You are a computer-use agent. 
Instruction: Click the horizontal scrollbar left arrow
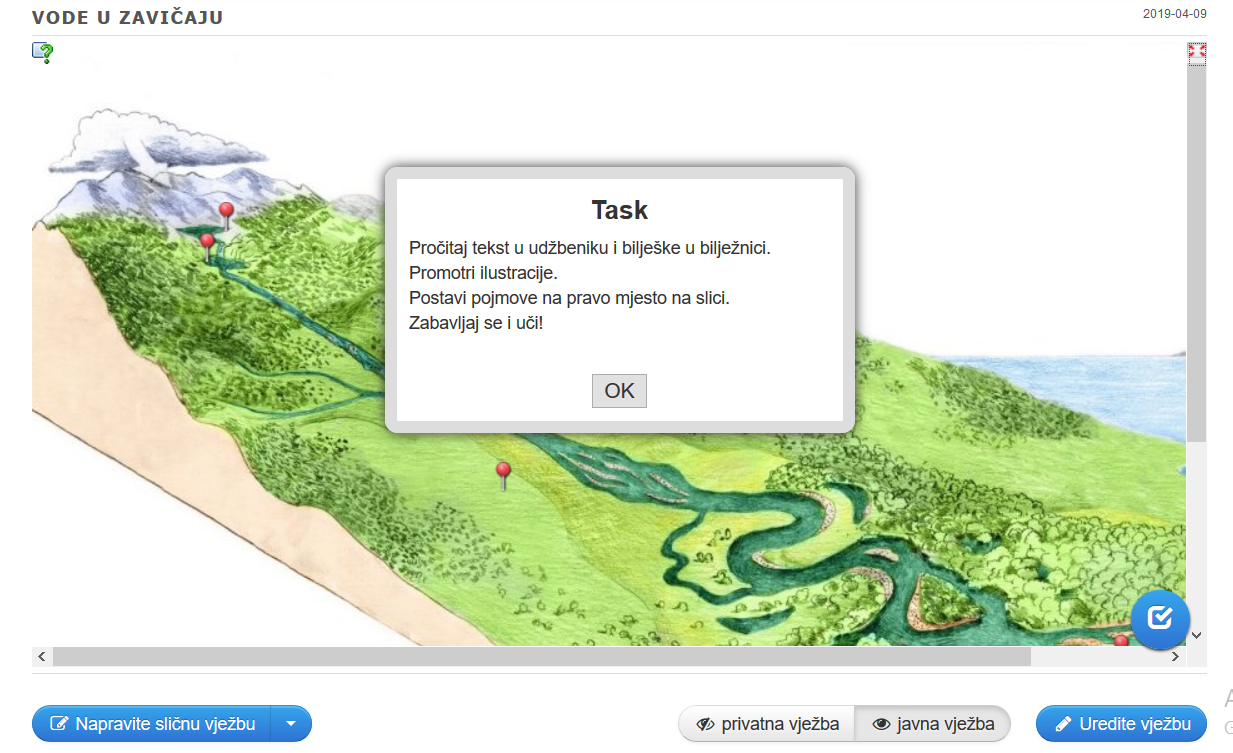coord(42,657)
